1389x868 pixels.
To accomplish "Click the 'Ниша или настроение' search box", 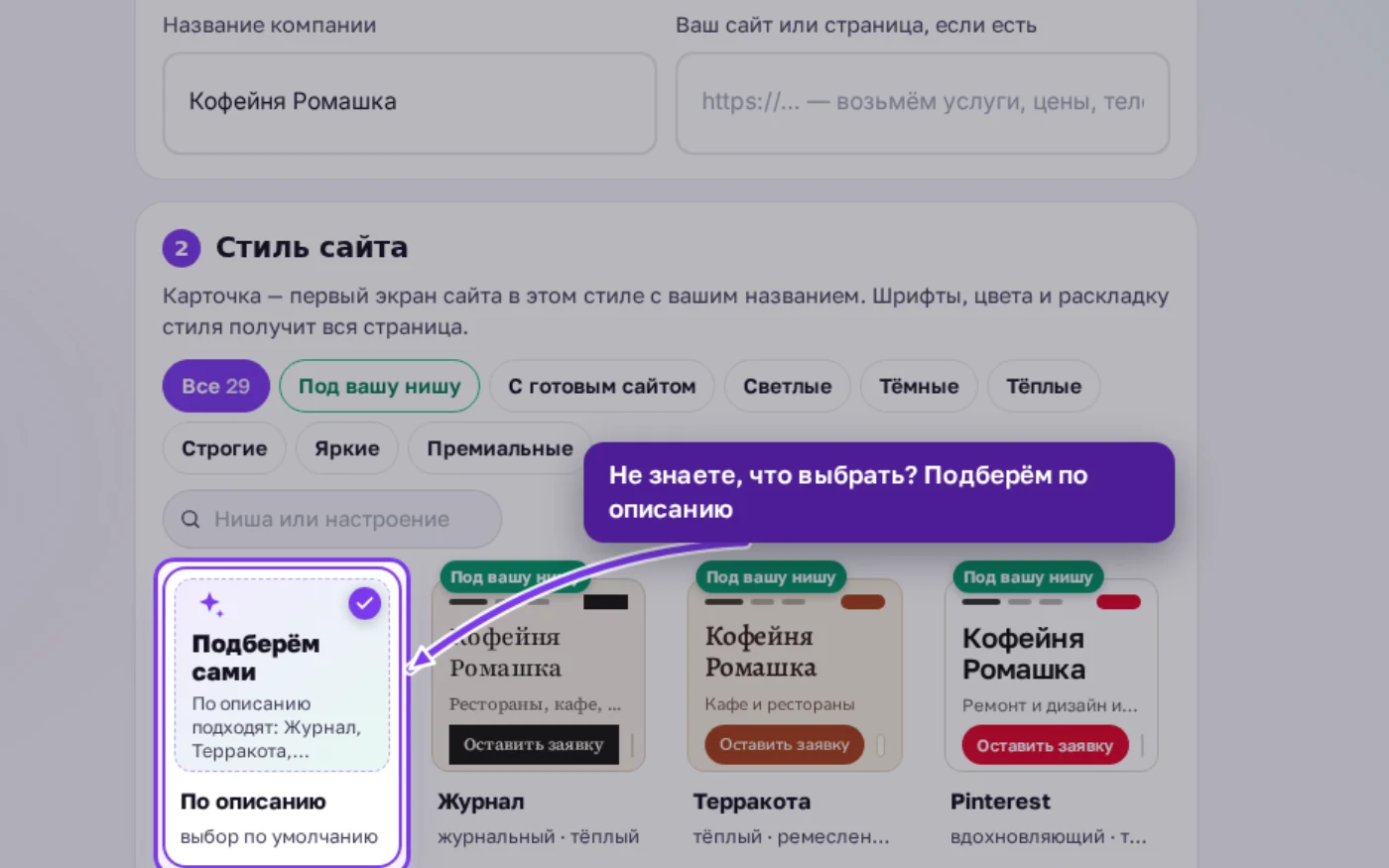I will pyautogui.click(x=332, y=519).
